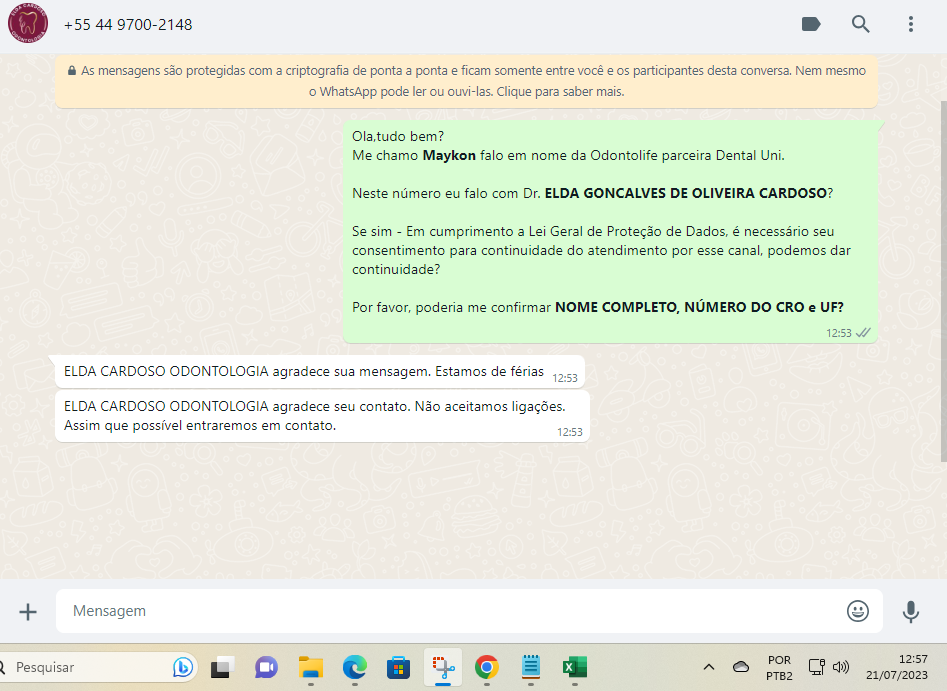Screen dimensions: 947x691
Task: Open the volume speaker tray icon
Action: (x=841, y=667)
